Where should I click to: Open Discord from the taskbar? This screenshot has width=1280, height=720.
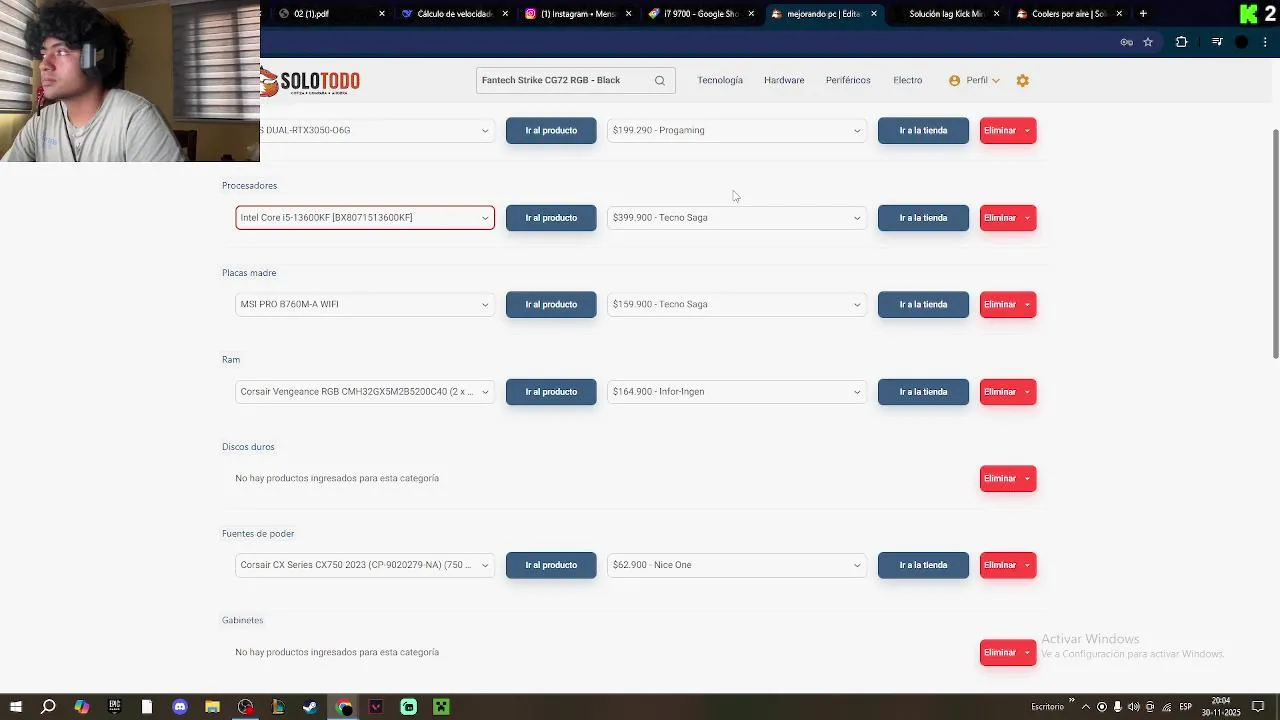(x=180, y=707)
